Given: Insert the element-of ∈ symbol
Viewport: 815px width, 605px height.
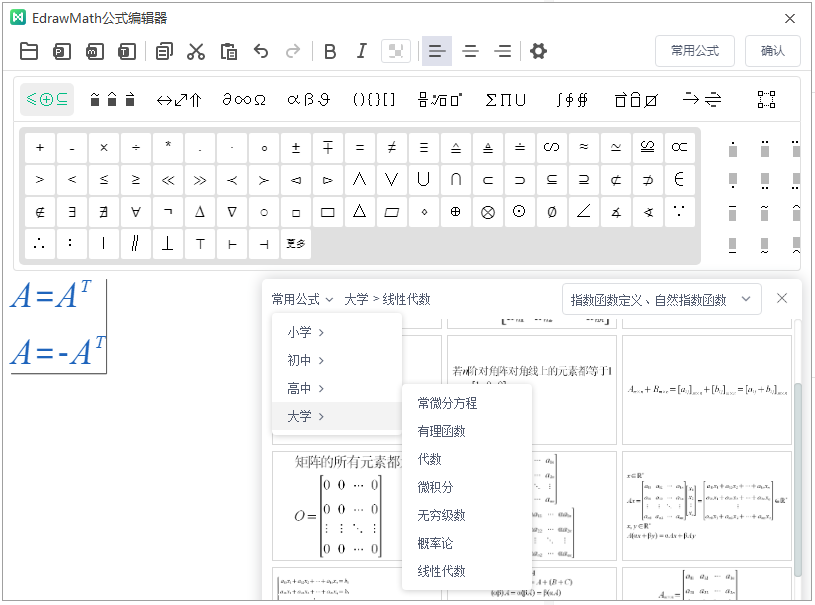Looking at the screenshot, I should click(x=679, y=180).
